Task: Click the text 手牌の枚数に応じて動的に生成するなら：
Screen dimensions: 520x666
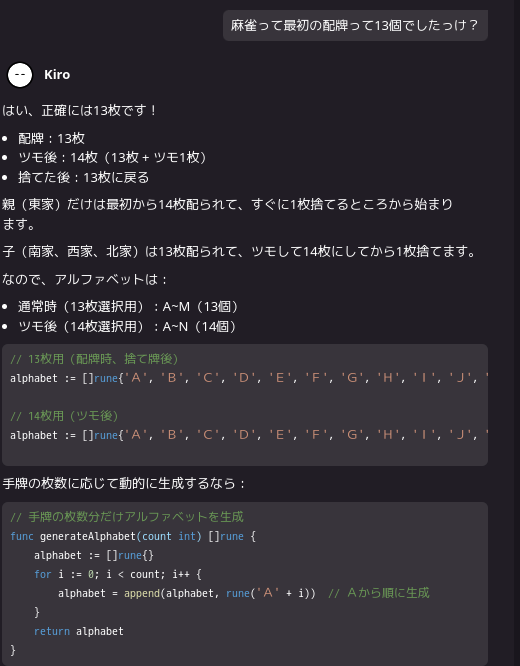Action: [x=124, y=483]
